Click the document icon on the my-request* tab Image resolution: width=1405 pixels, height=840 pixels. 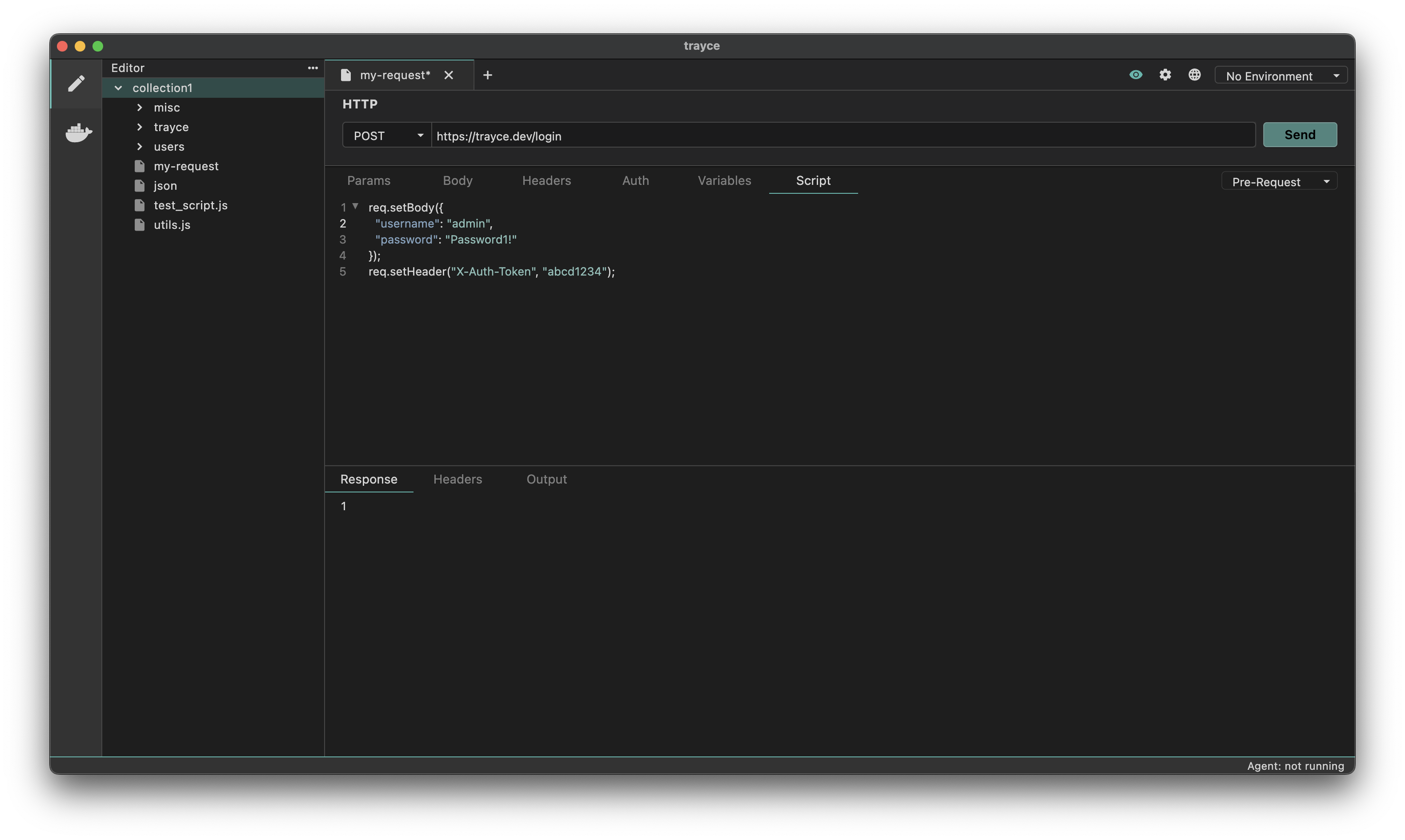click(346, 75)
